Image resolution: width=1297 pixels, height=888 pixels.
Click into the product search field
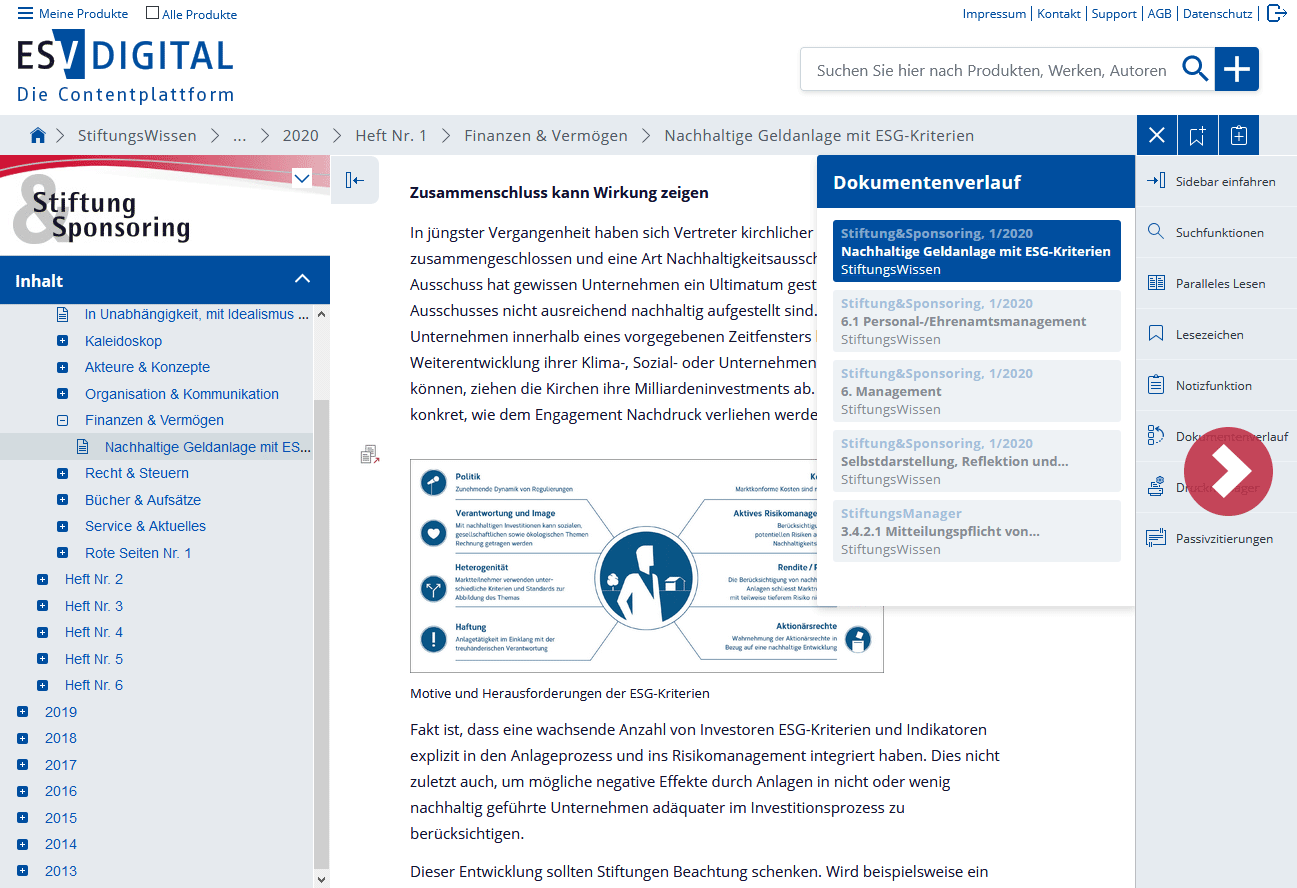(x=990, y=70)
